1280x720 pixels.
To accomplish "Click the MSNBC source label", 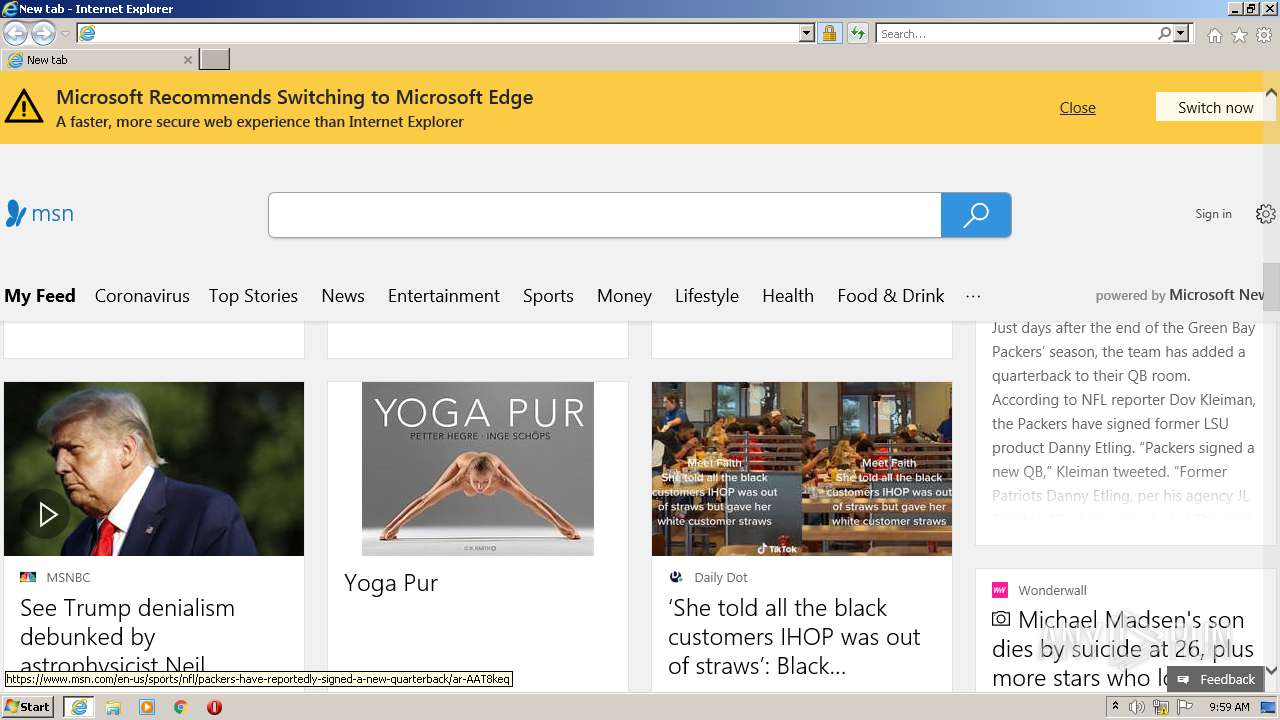I will coord(68,577).
